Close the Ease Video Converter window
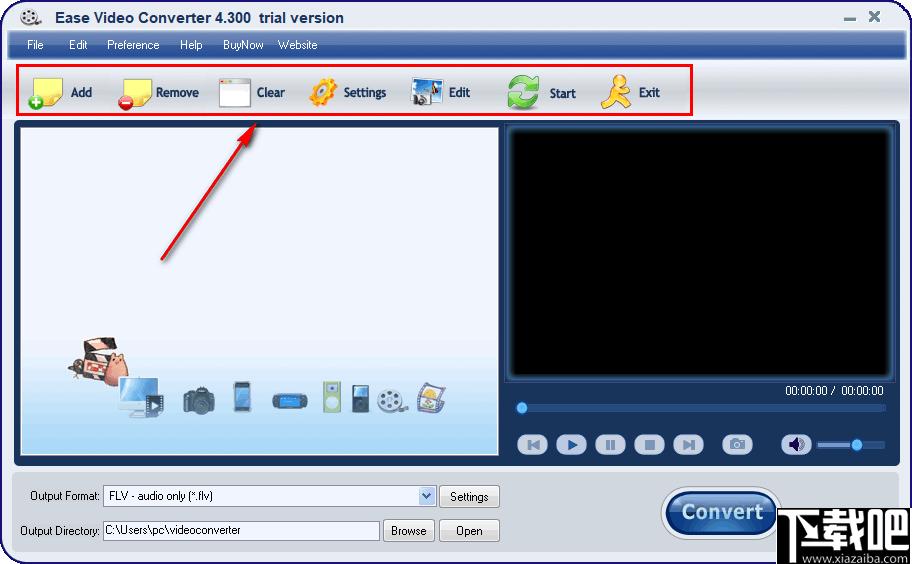Viewport: 912px width, 564px height. (874, 17)
